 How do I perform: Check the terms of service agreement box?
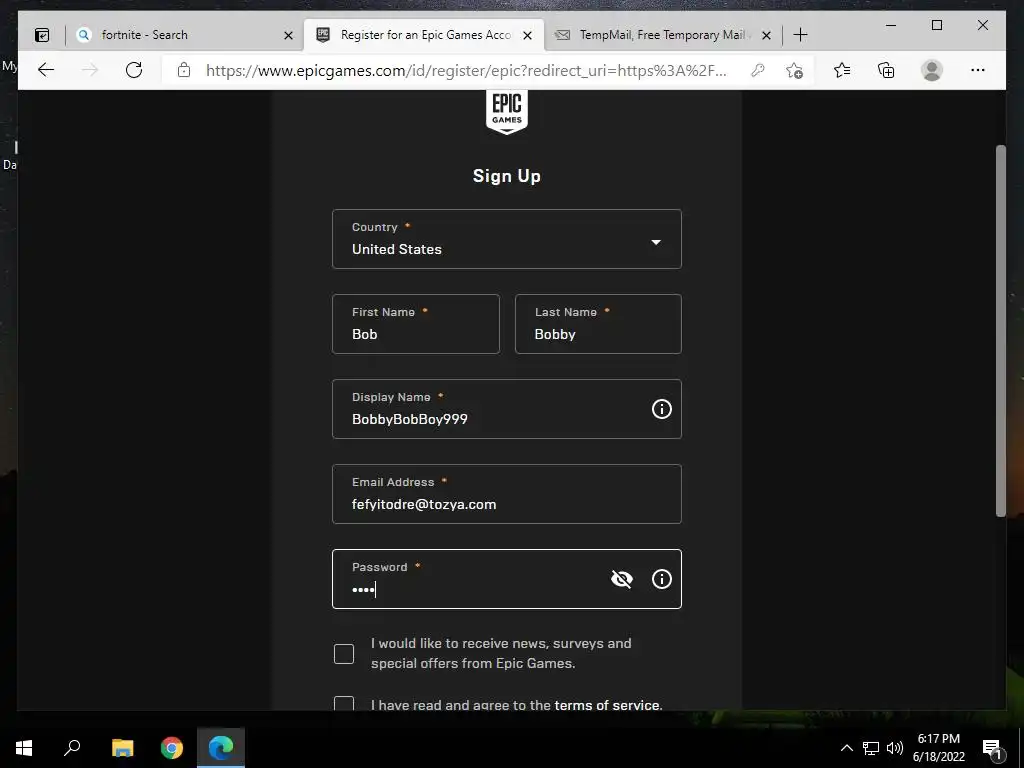344,703
